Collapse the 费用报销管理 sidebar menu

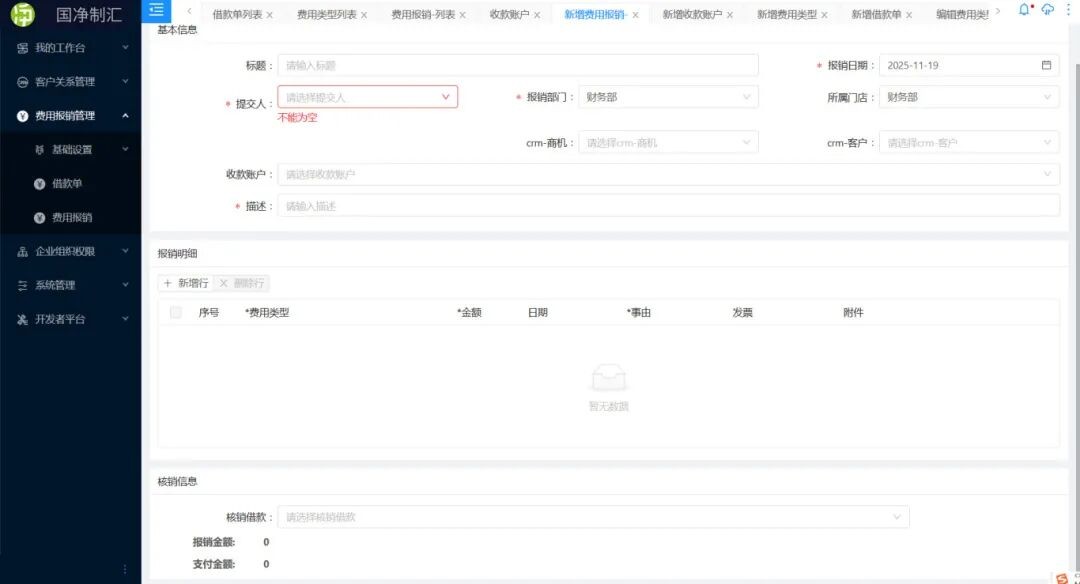(68, 116)
